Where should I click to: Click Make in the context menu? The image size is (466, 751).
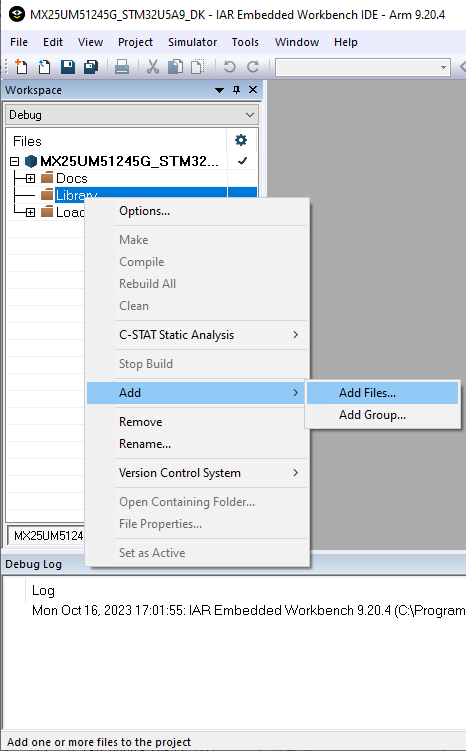pyautogui.click(x=197, y=239)
